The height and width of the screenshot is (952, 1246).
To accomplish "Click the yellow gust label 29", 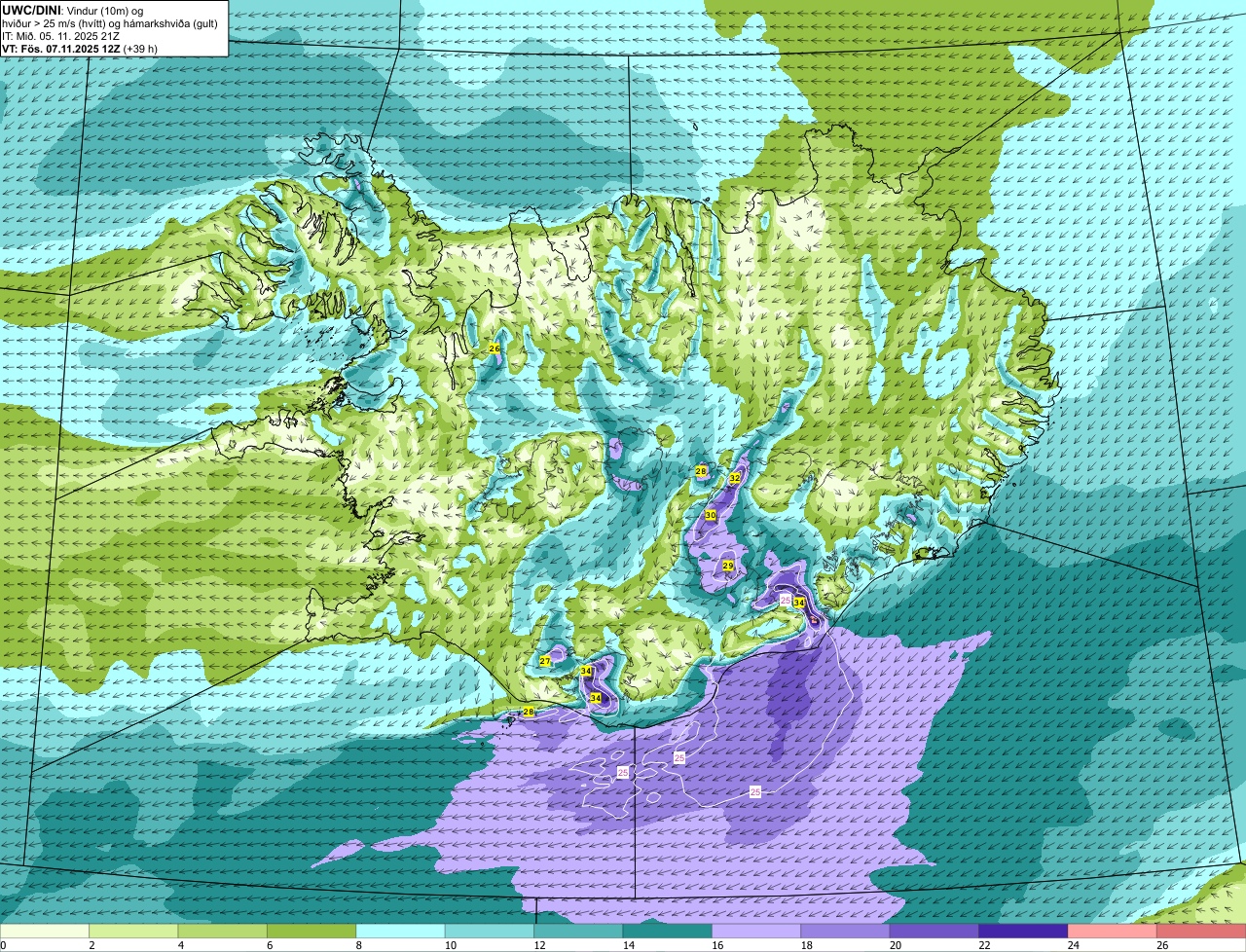I will point(728,566).
